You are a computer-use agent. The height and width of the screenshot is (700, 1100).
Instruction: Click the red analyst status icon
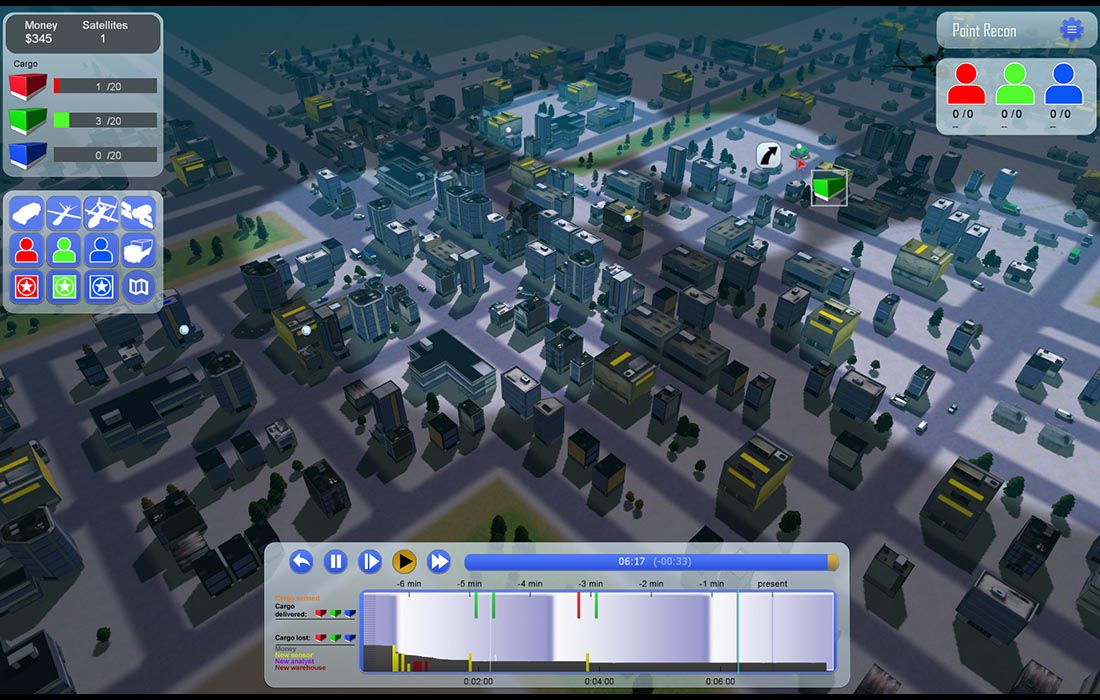[965, 84]
